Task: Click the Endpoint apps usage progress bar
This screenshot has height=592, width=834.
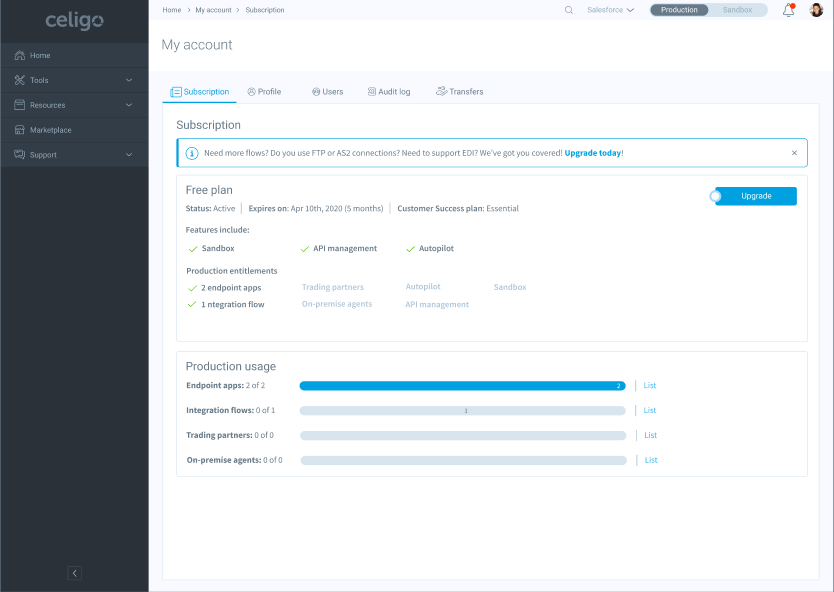Action: (462, 385)
